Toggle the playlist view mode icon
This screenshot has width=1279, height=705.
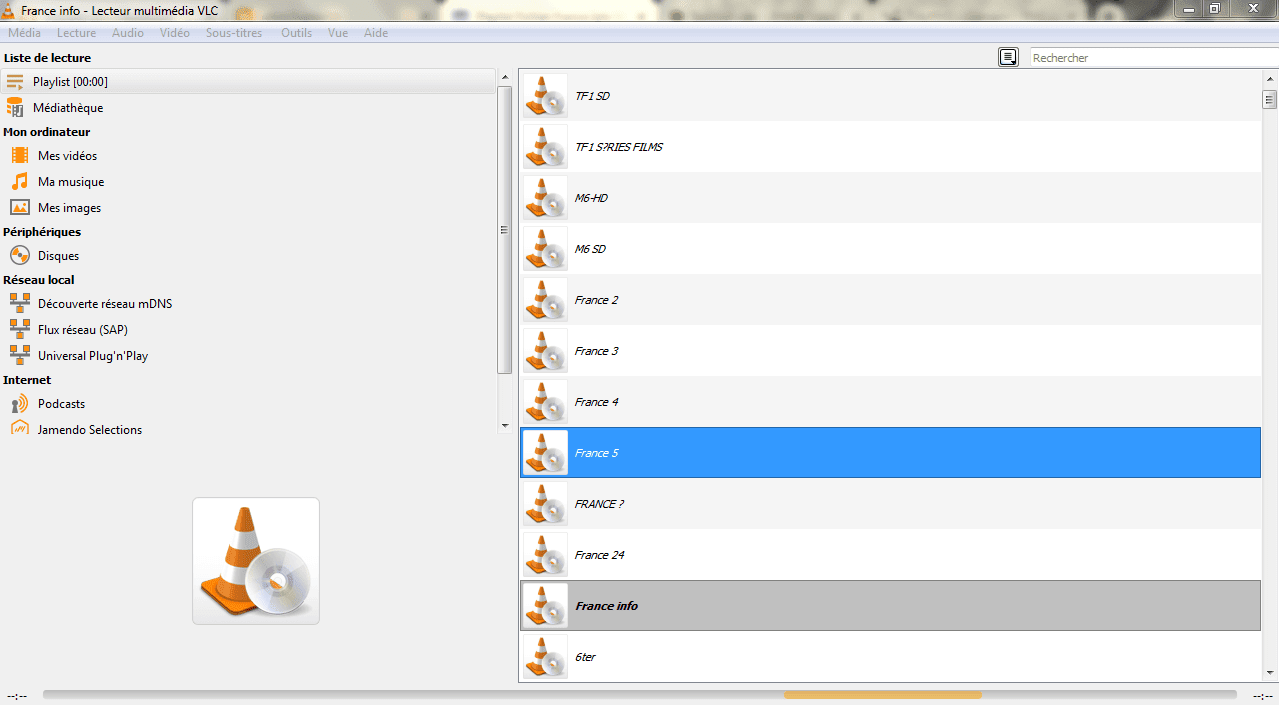click(x=1008, y=57)
